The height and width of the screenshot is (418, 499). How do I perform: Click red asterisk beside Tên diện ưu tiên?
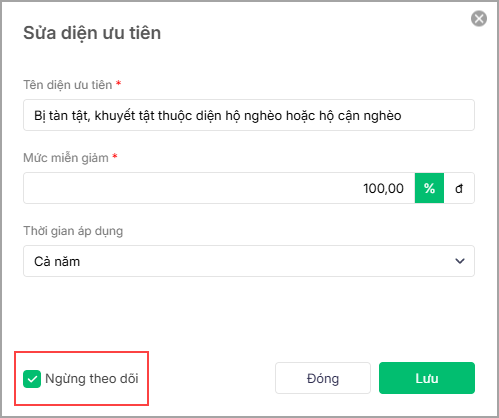point(118,83)
